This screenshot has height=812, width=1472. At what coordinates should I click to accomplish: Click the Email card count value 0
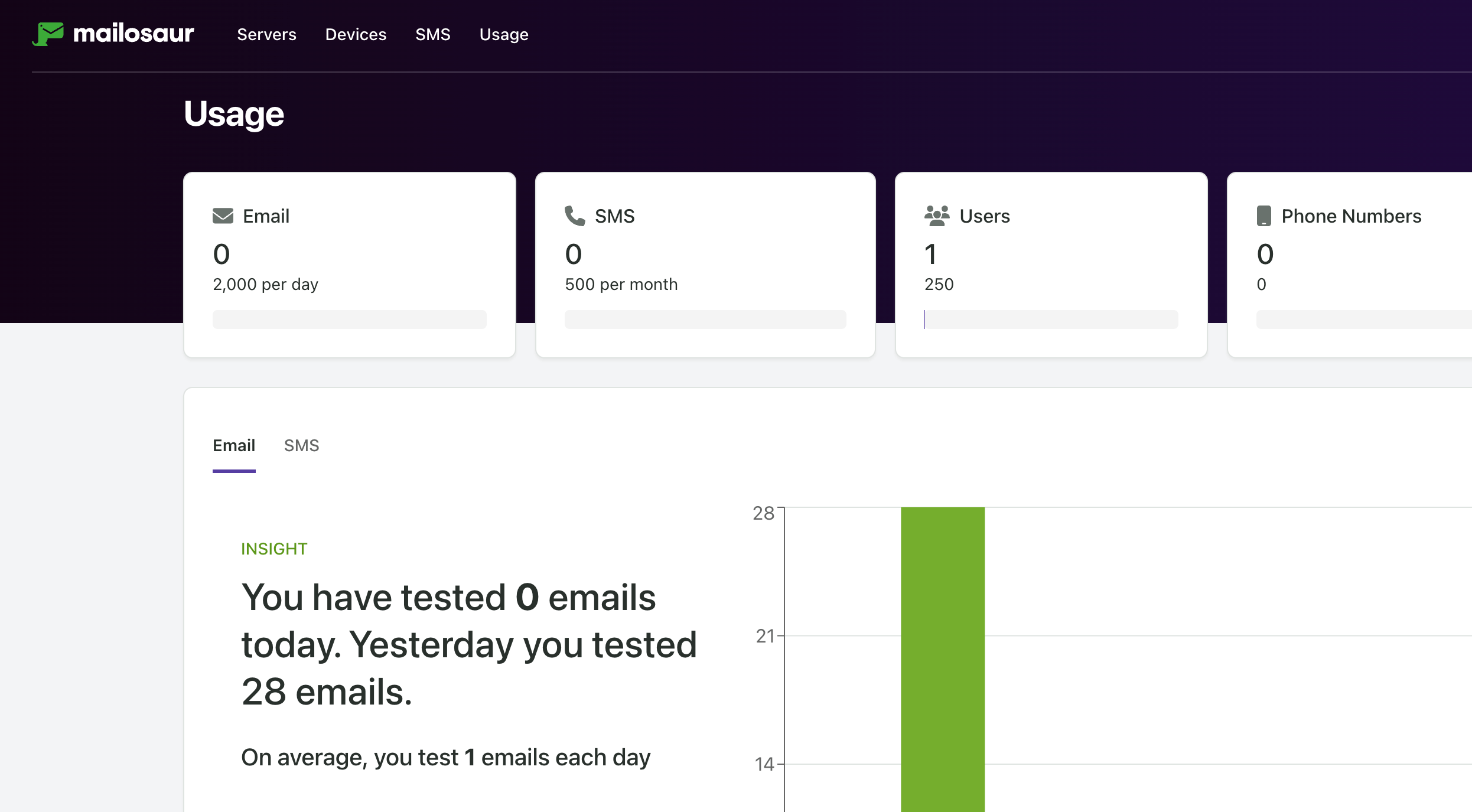click(222, 255)
